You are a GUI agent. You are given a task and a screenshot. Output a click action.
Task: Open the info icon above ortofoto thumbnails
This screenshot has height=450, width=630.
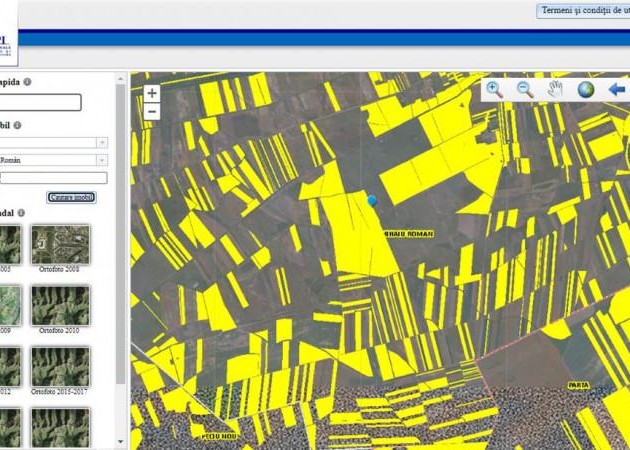pos(21,213)
